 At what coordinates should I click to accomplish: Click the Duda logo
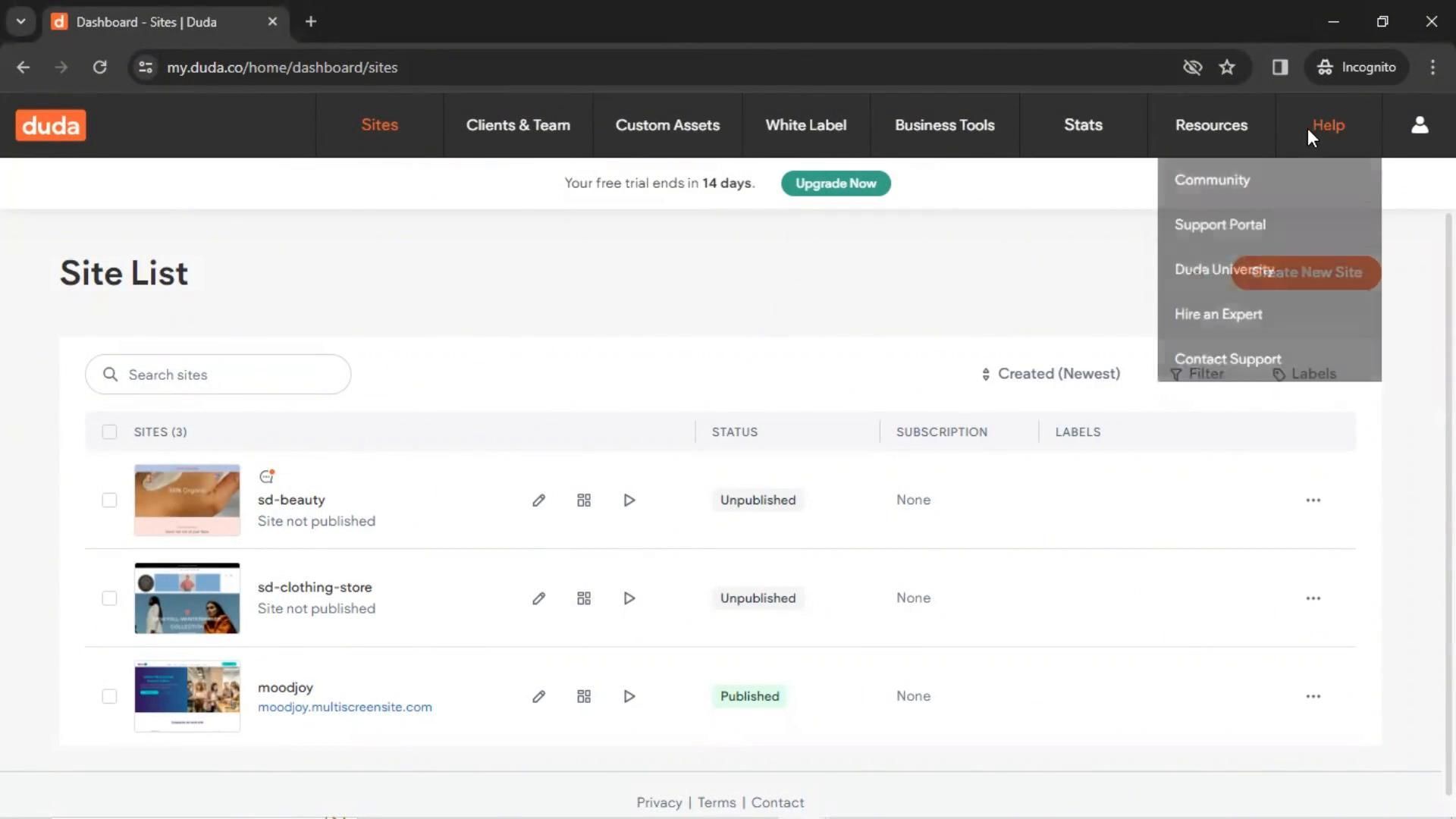[x=51, y=125]
